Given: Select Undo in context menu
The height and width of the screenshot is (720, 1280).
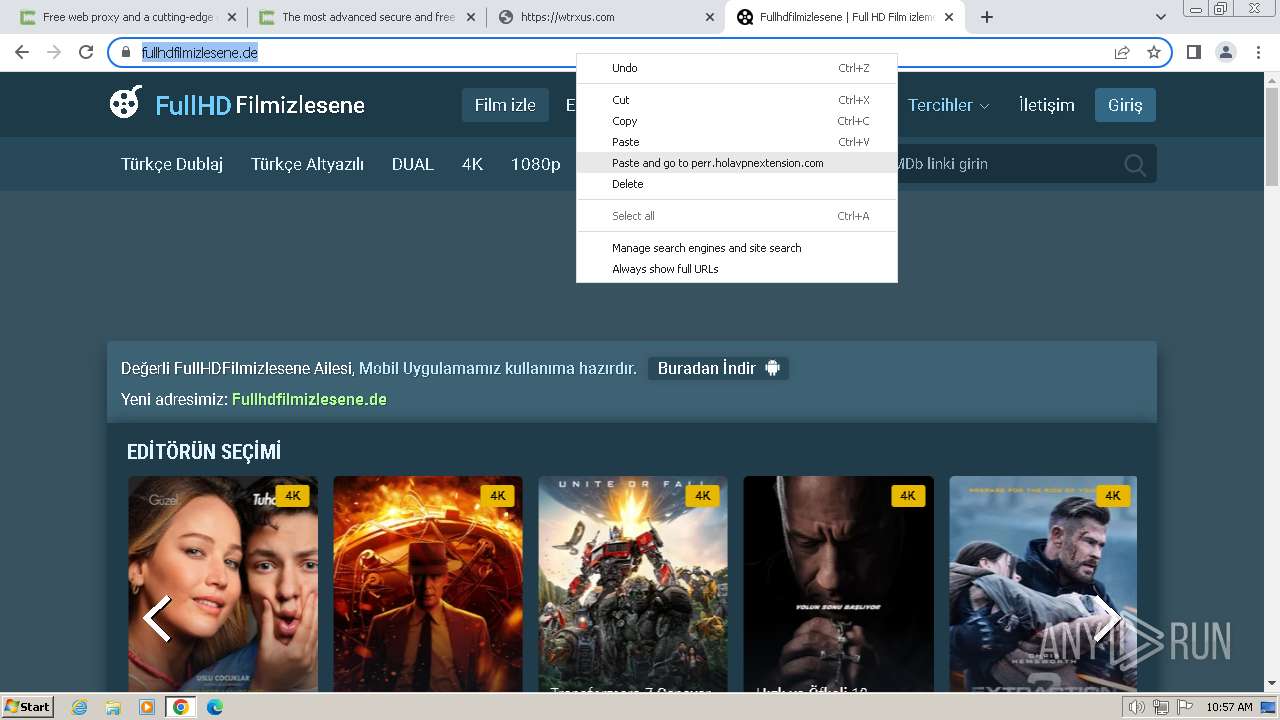Looking at the screenshot, I should coord(737,68).
